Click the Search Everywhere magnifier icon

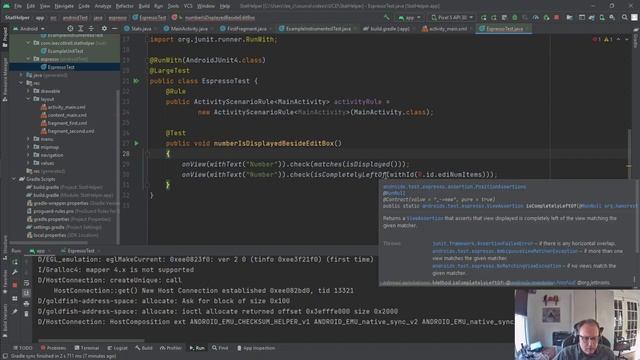[x=624, y=18]
